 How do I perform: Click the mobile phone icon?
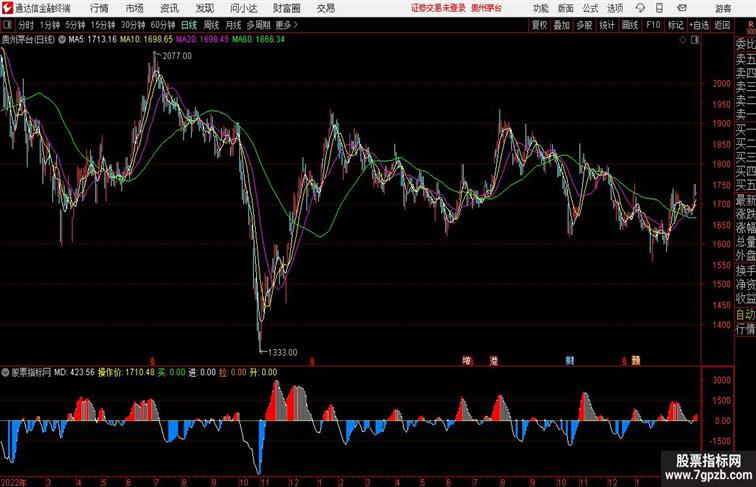[660, 8]
